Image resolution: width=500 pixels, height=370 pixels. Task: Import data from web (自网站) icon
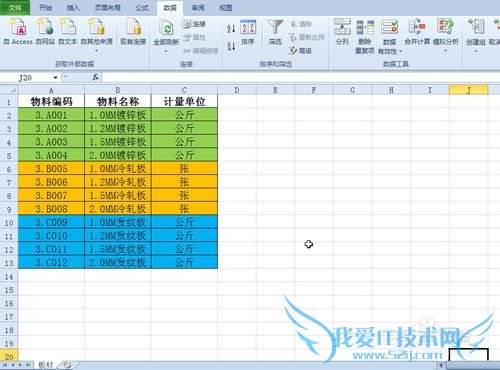point(45,32)
